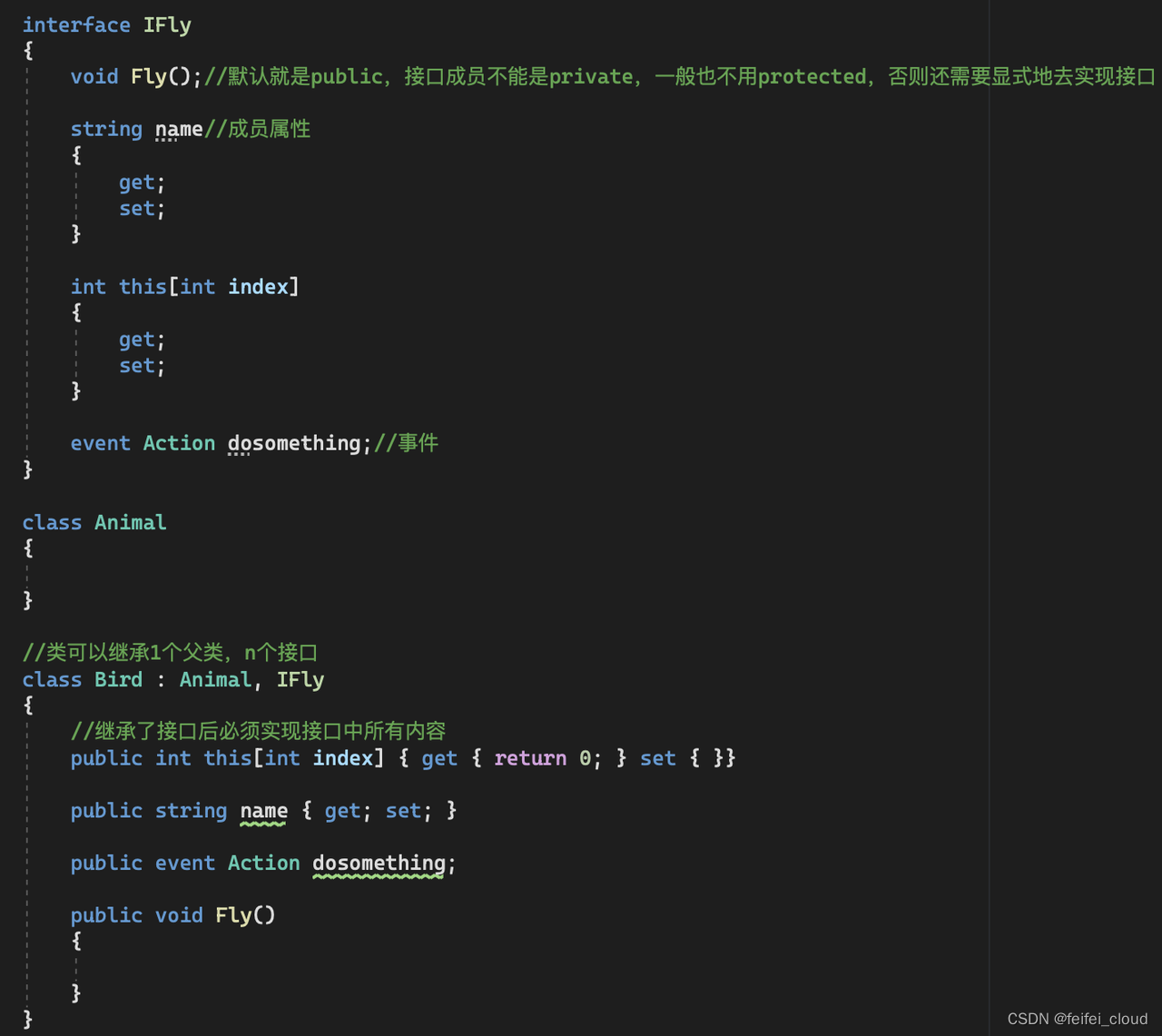Click 'int this[int index]' indexer in interface
Viewport: 1162px width, 1036px height.
(185, 287)
